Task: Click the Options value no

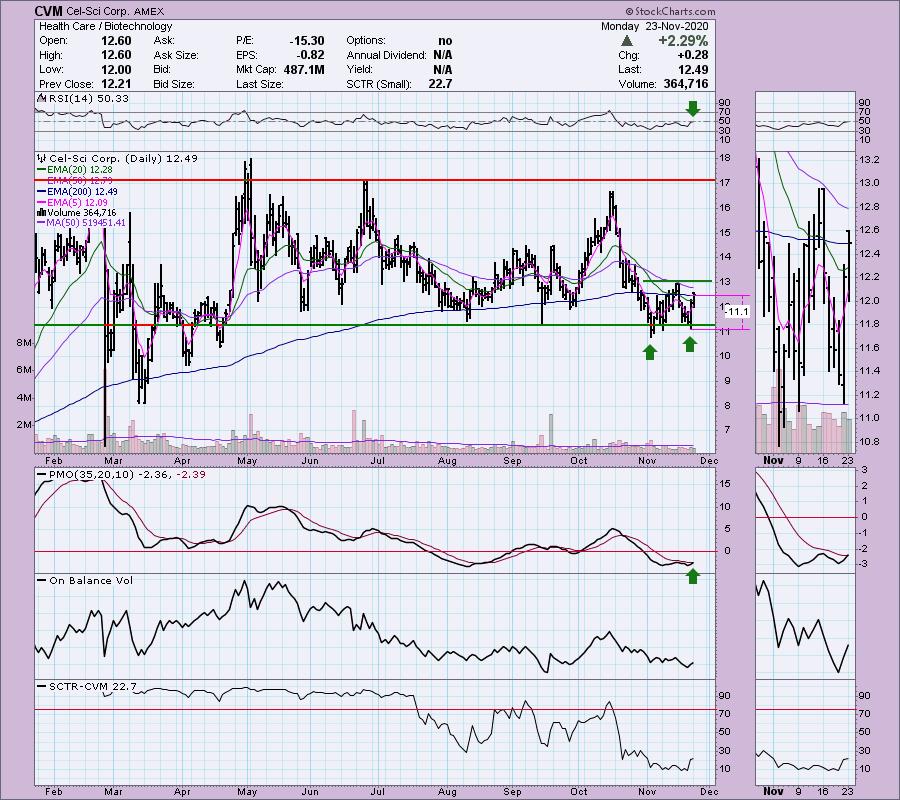Action: (x=445, y=41)
